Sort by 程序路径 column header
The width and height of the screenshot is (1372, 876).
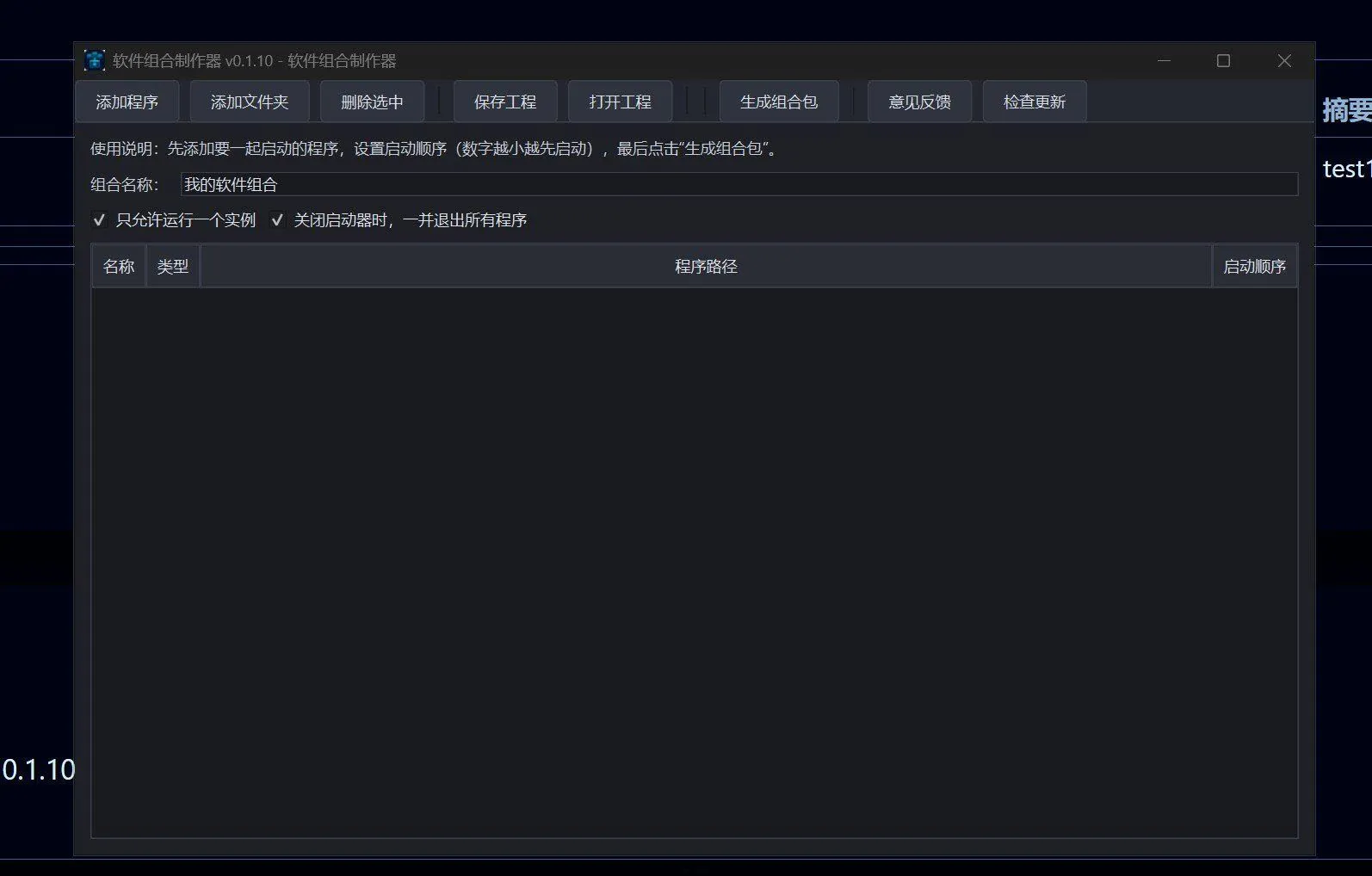coord(706,266)
